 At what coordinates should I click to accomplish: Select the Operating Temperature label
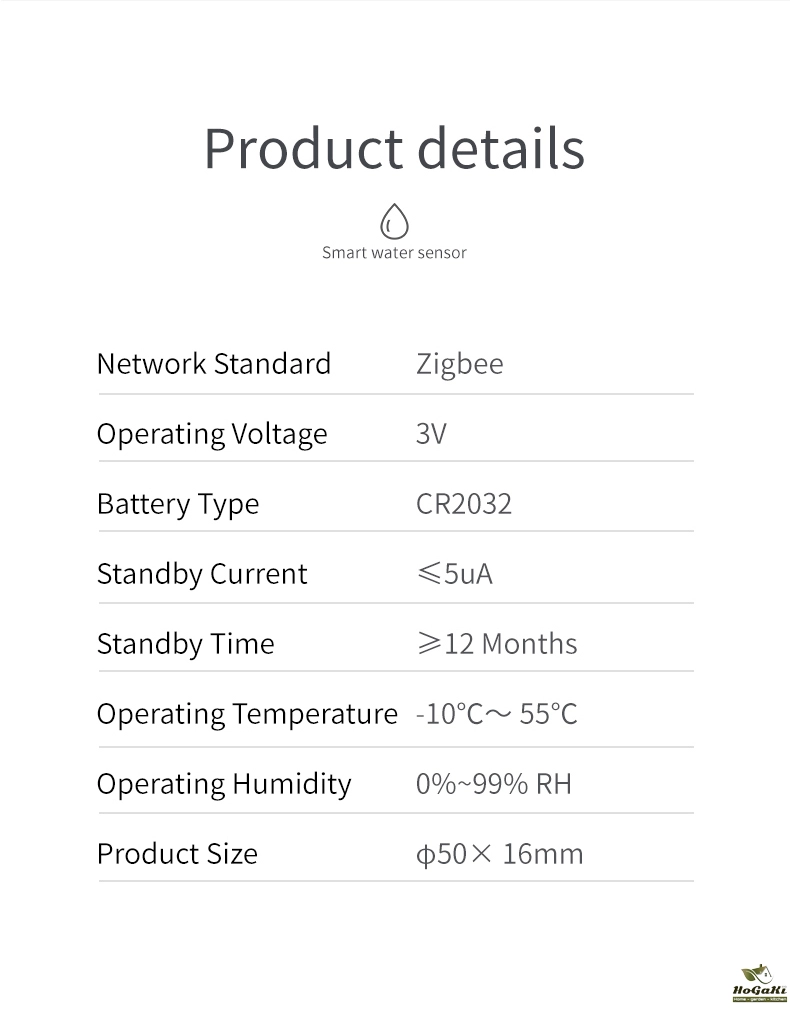click(247, 714)
